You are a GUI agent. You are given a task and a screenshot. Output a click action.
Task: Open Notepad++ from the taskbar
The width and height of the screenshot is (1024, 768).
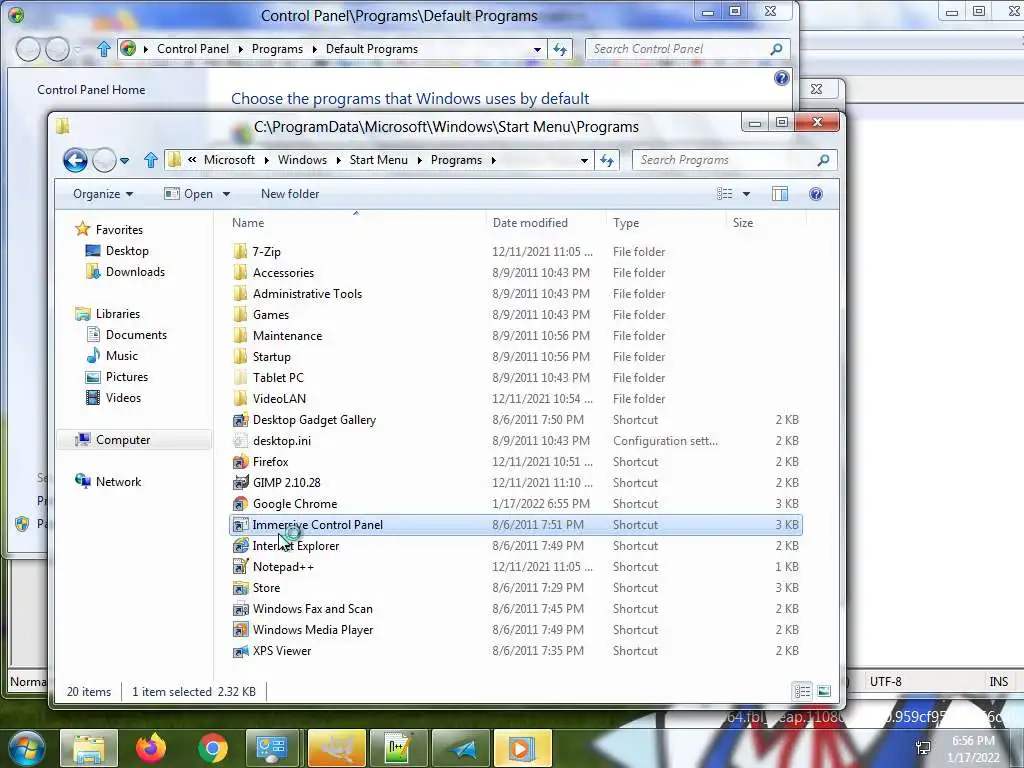pyautogui.click(x=398, y=748)
